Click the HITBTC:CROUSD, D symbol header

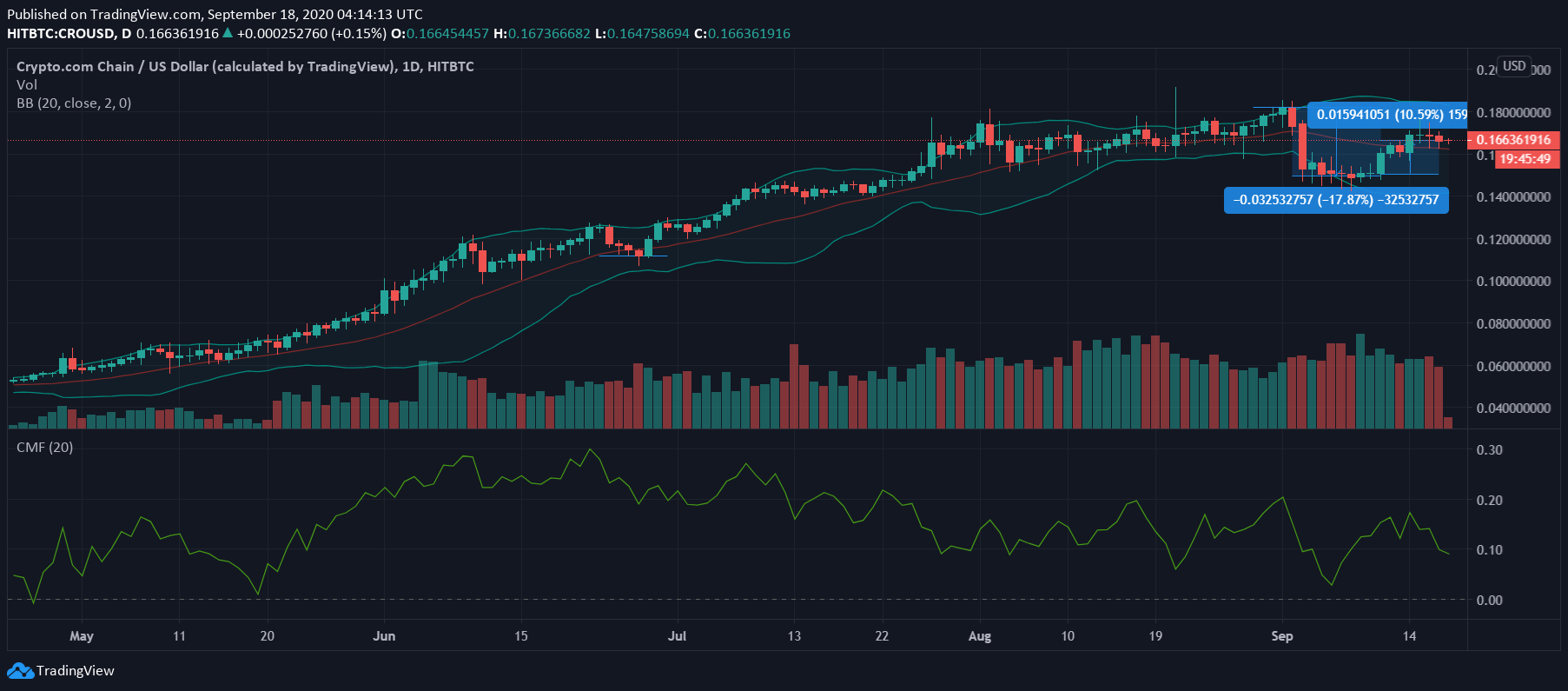69,33
